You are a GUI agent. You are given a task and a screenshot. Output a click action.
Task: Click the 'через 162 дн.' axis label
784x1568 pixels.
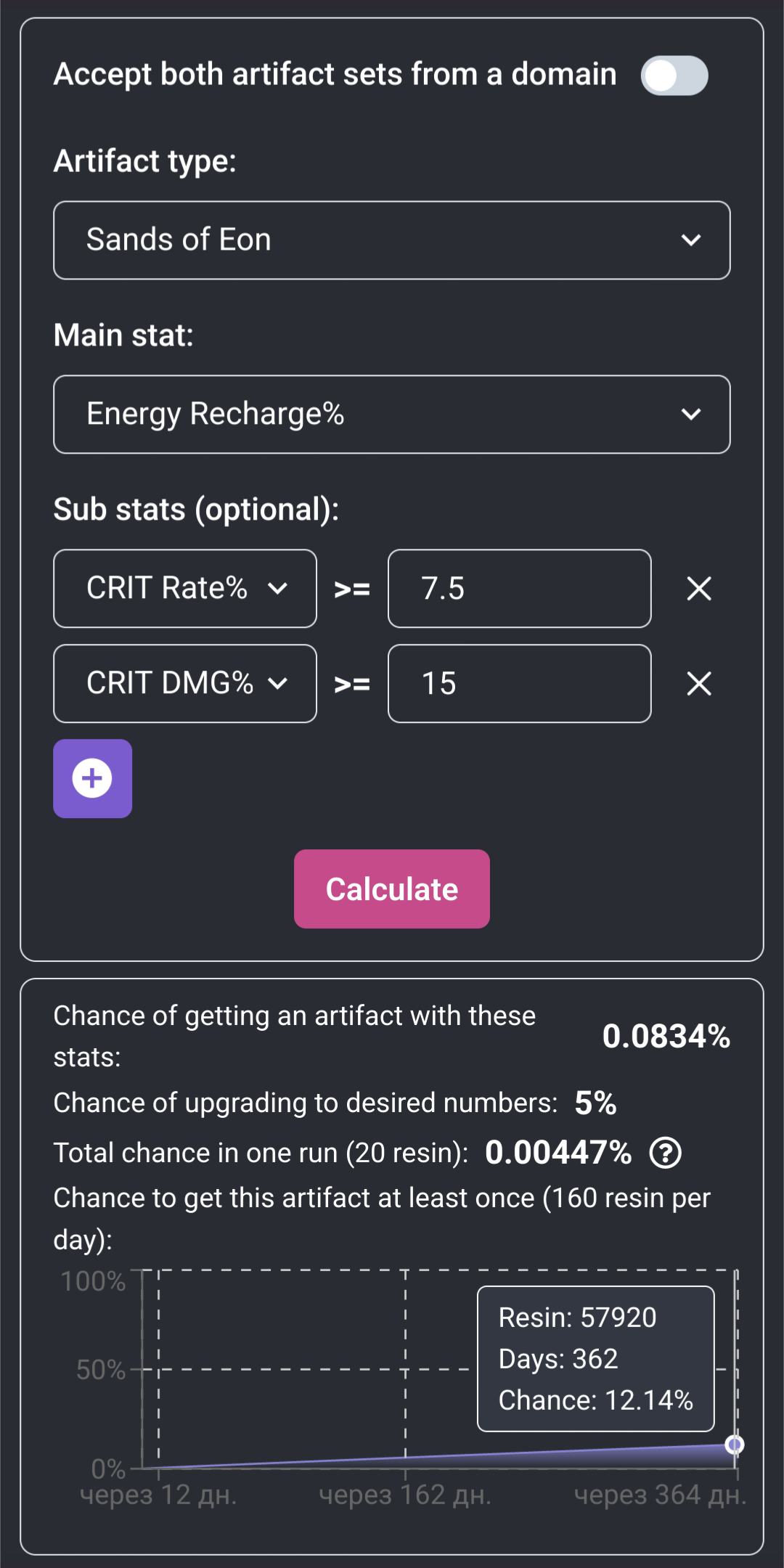[x=405, y=1495]
